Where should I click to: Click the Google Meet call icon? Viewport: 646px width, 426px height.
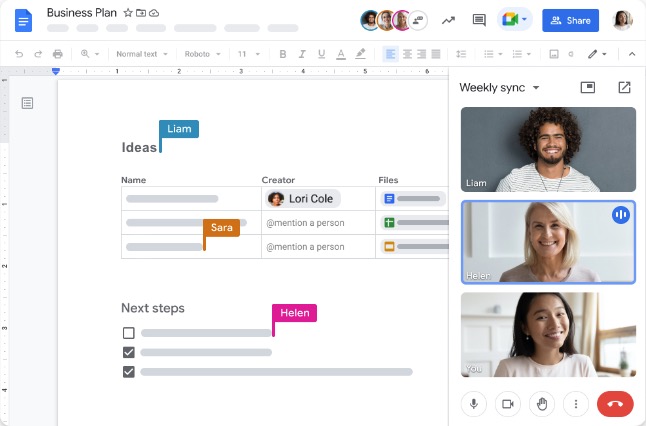pyautogui.click(x=514, y=20)
